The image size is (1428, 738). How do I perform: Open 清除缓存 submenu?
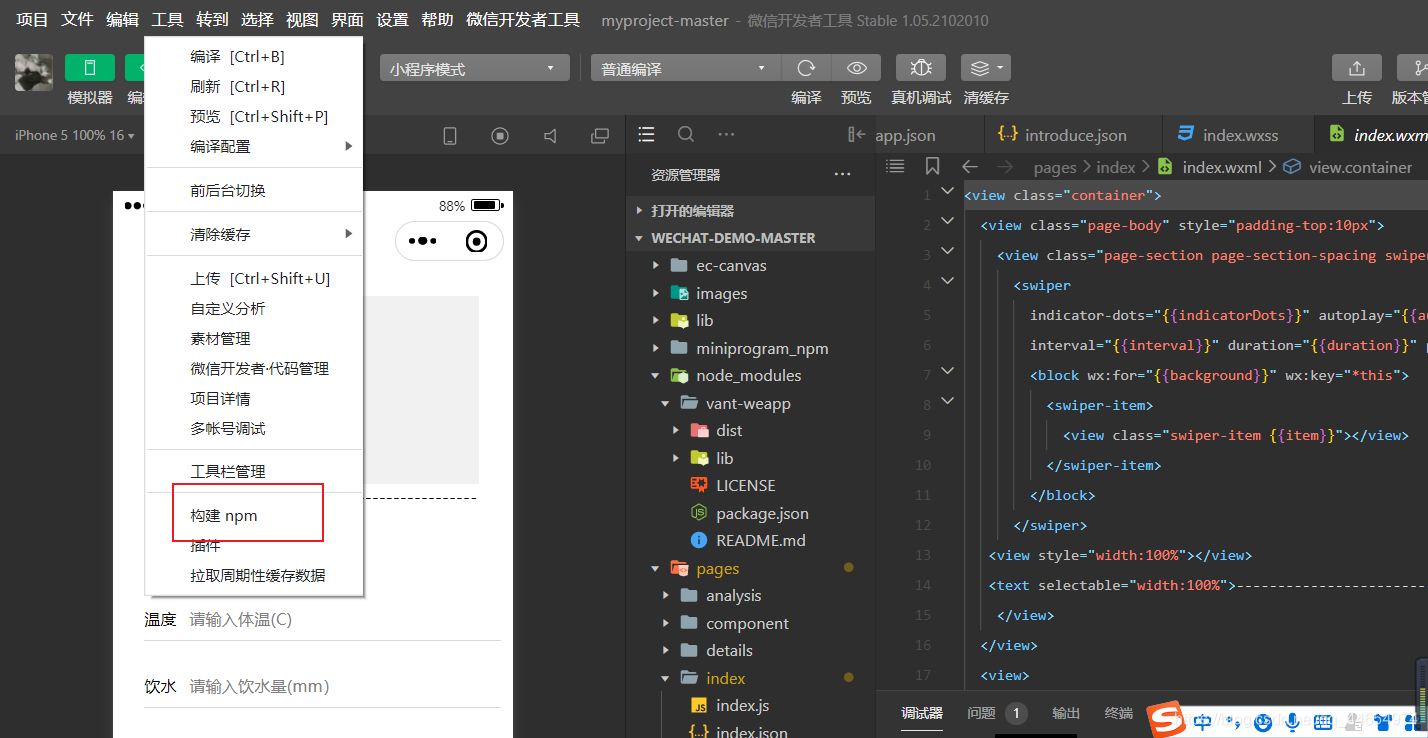click(x=254, y=235)
